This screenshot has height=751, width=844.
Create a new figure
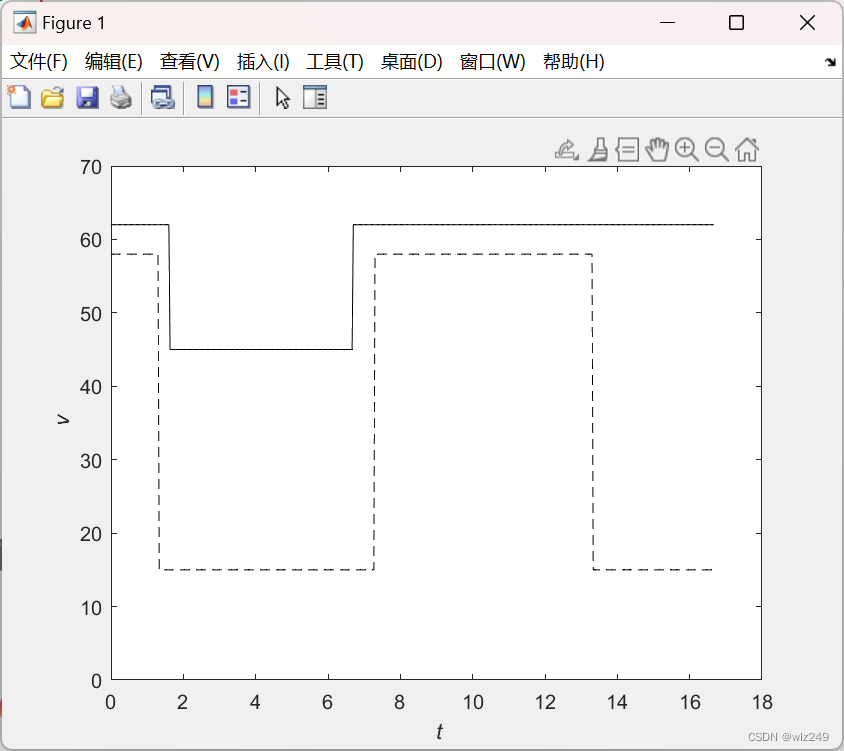[x=18, y=97]
